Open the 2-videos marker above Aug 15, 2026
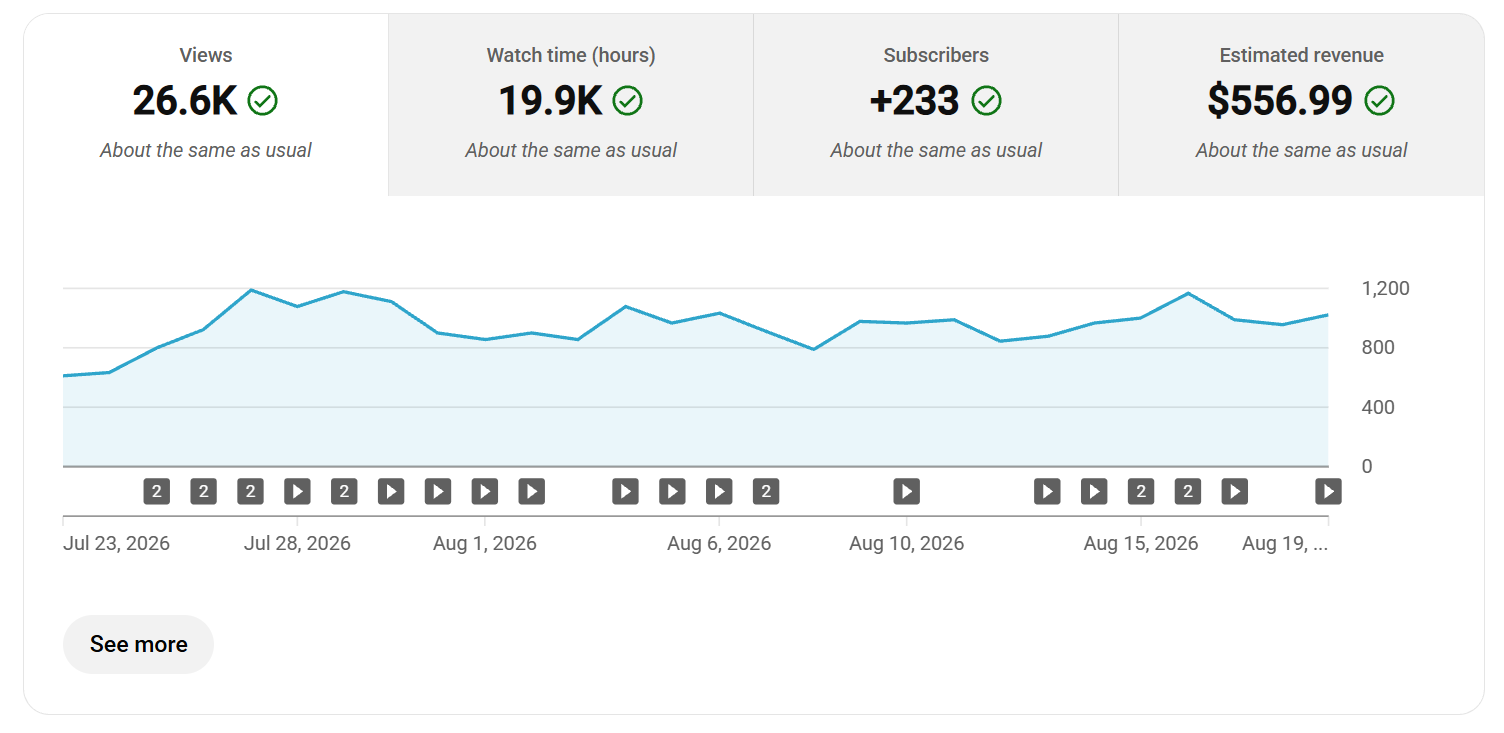 point(1141,491)
